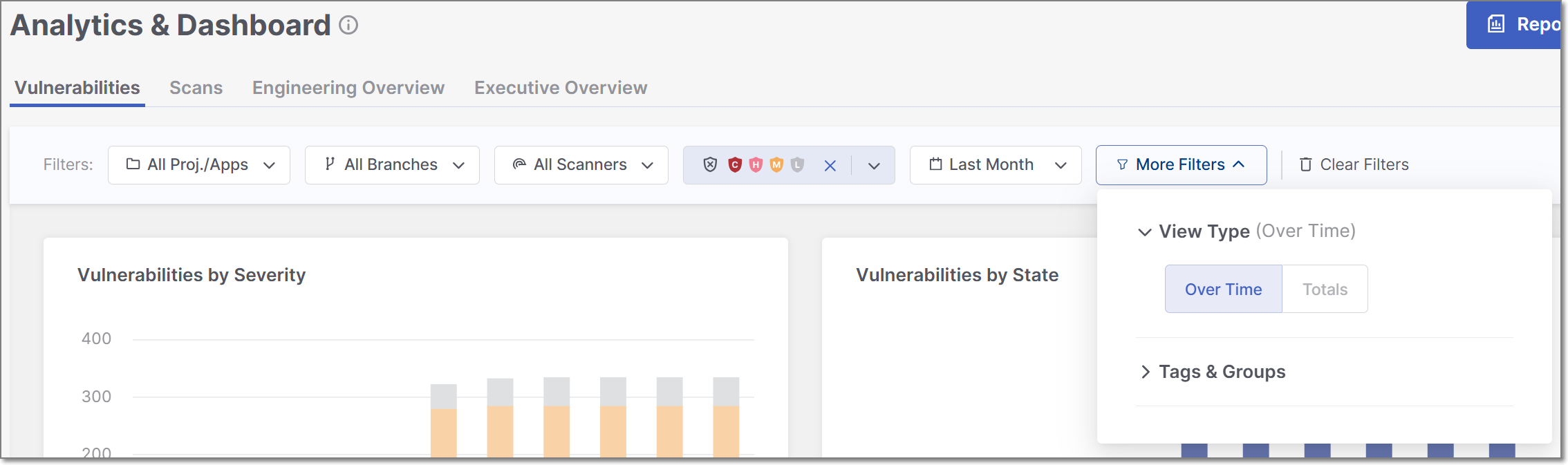Click the High severity shield icon
The height and width of the screenshot is (465, 1568).
click(x=756, y=164)
